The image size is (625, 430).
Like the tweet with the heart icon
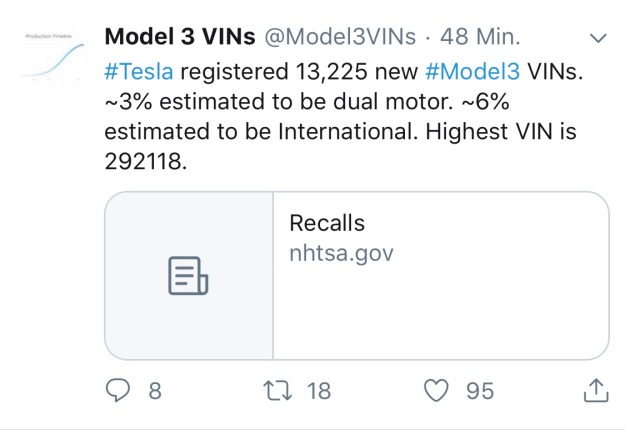tap(437, 390)
